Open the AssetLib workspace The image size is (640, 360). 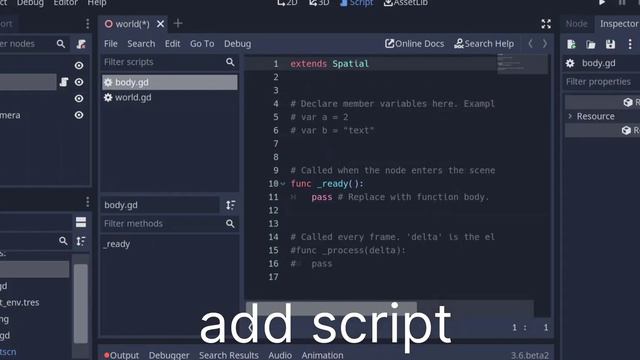pyautogui.click(x=406, y=3)
